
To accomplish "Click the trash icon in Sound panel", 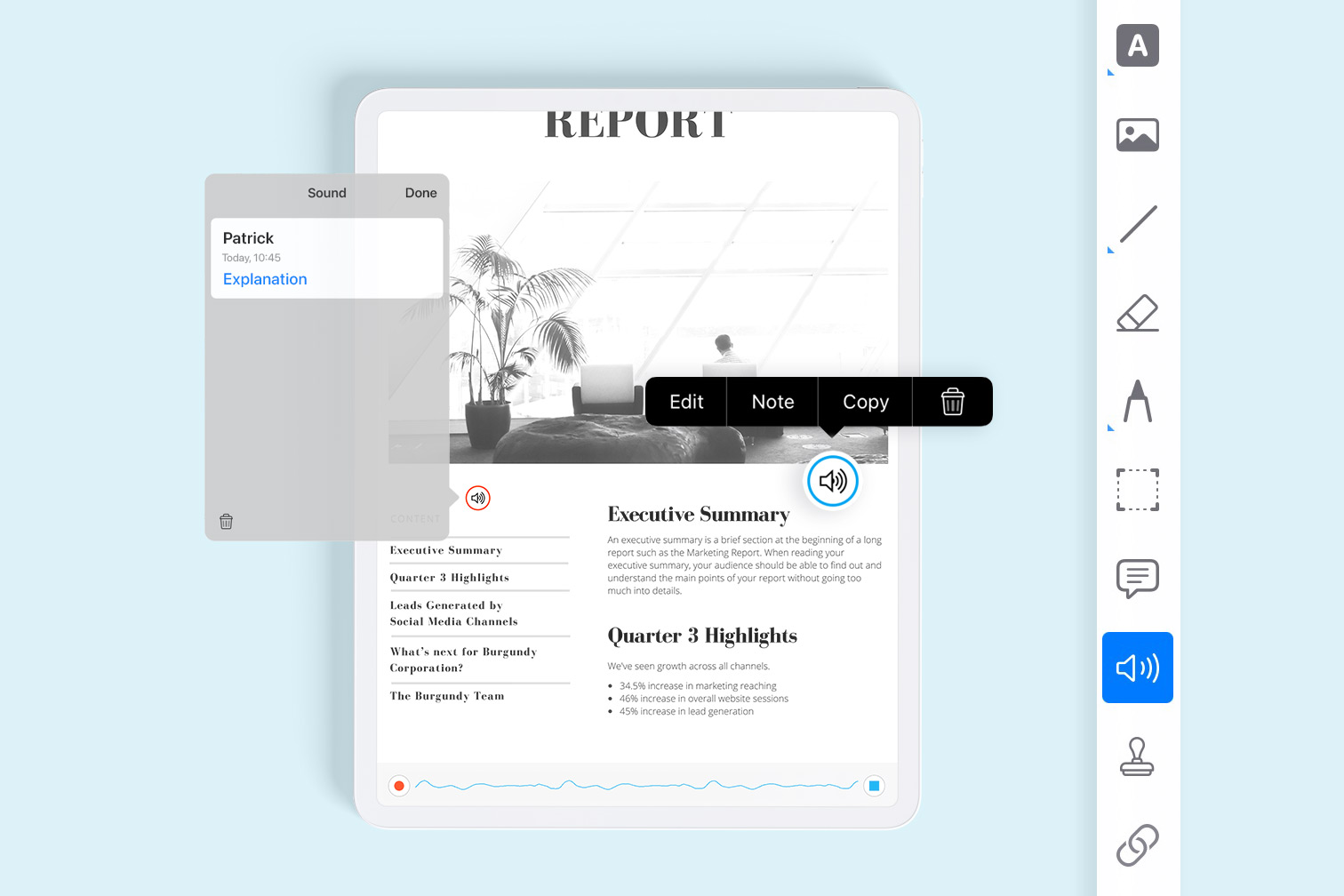I will [226, 522].
